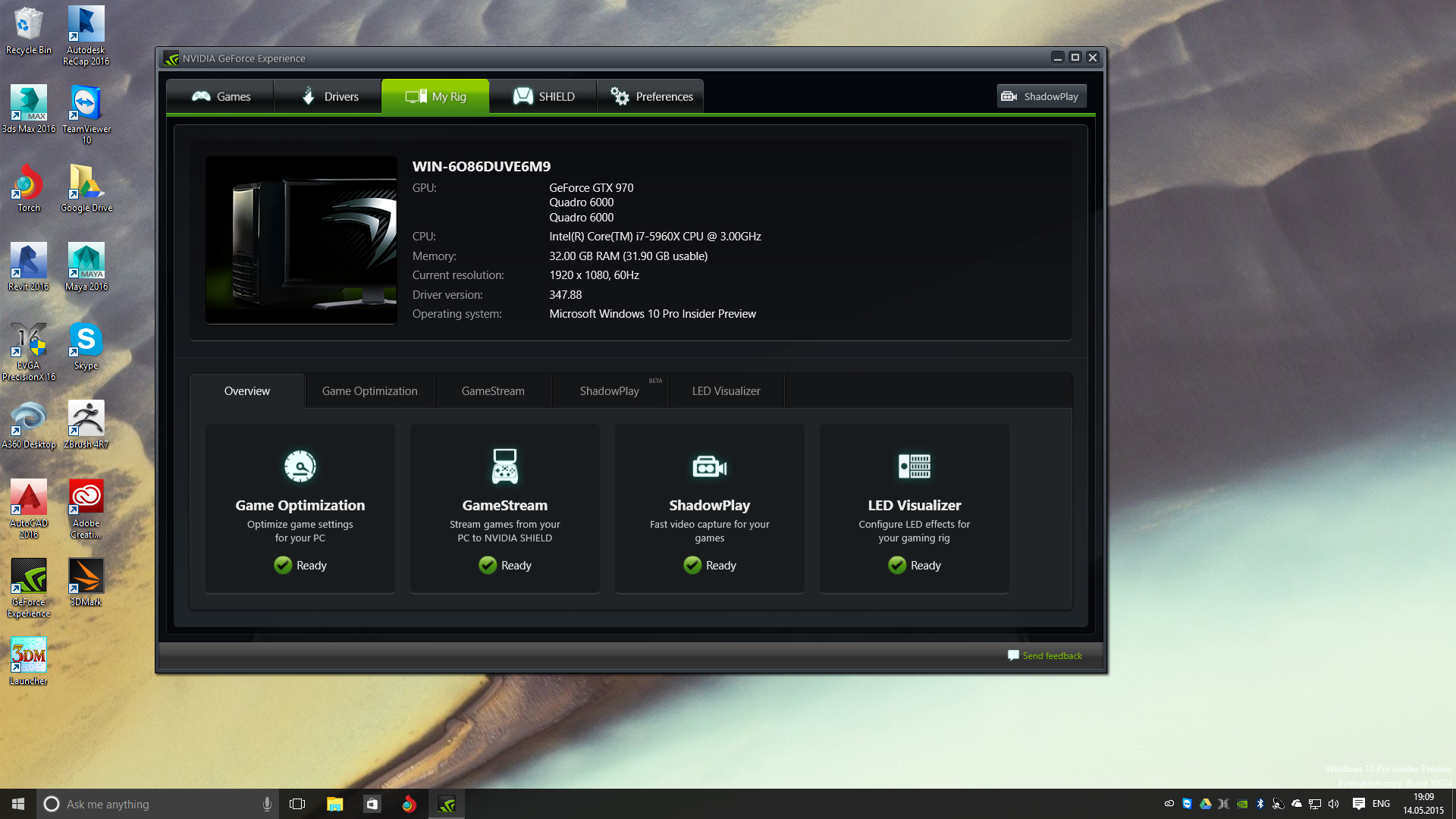Open the SHIELD tab
This screenshot has height=819, width=1456.
pos(544,96)
